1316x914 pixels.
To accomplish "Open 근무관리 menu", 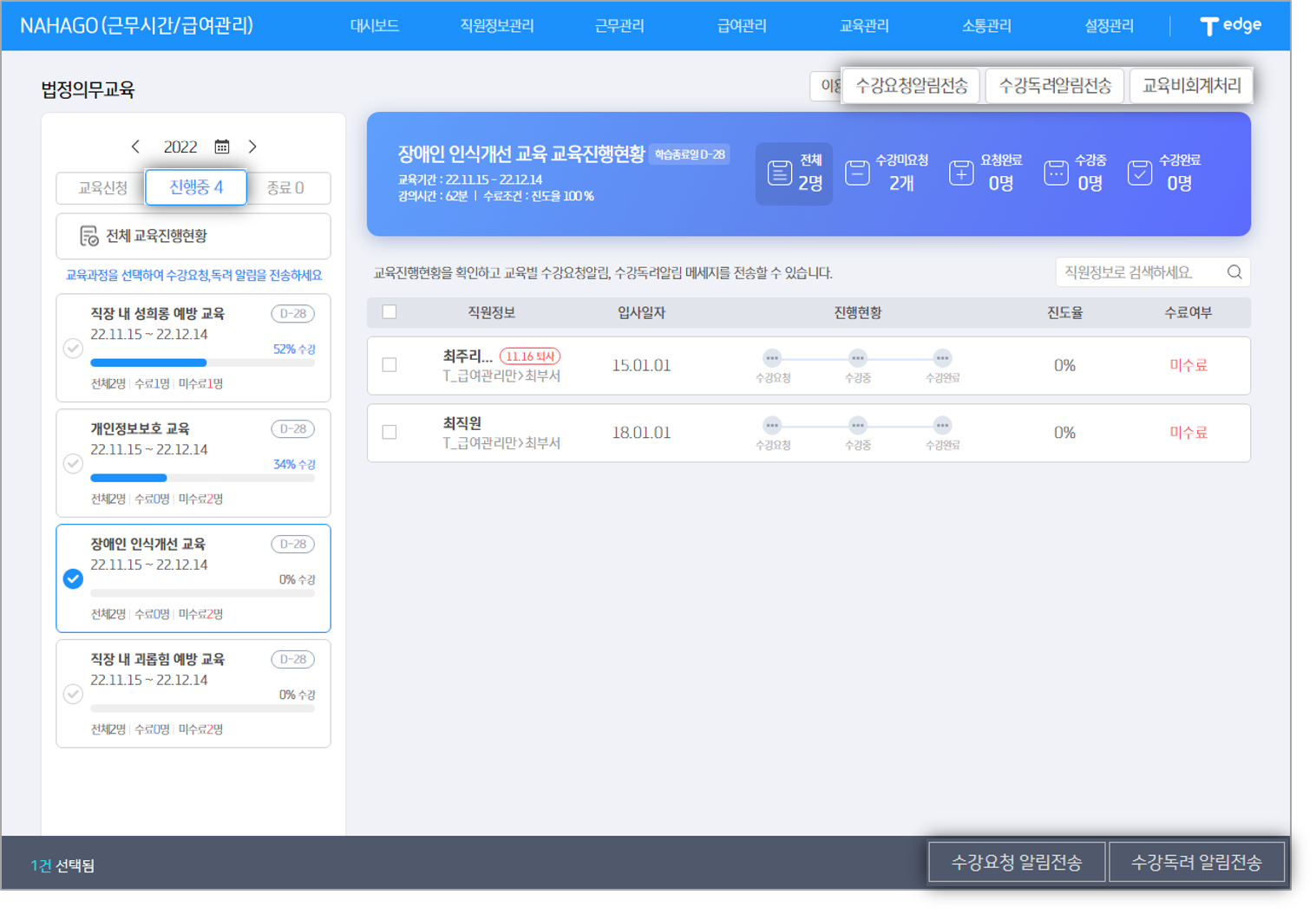I will (619, 26).
